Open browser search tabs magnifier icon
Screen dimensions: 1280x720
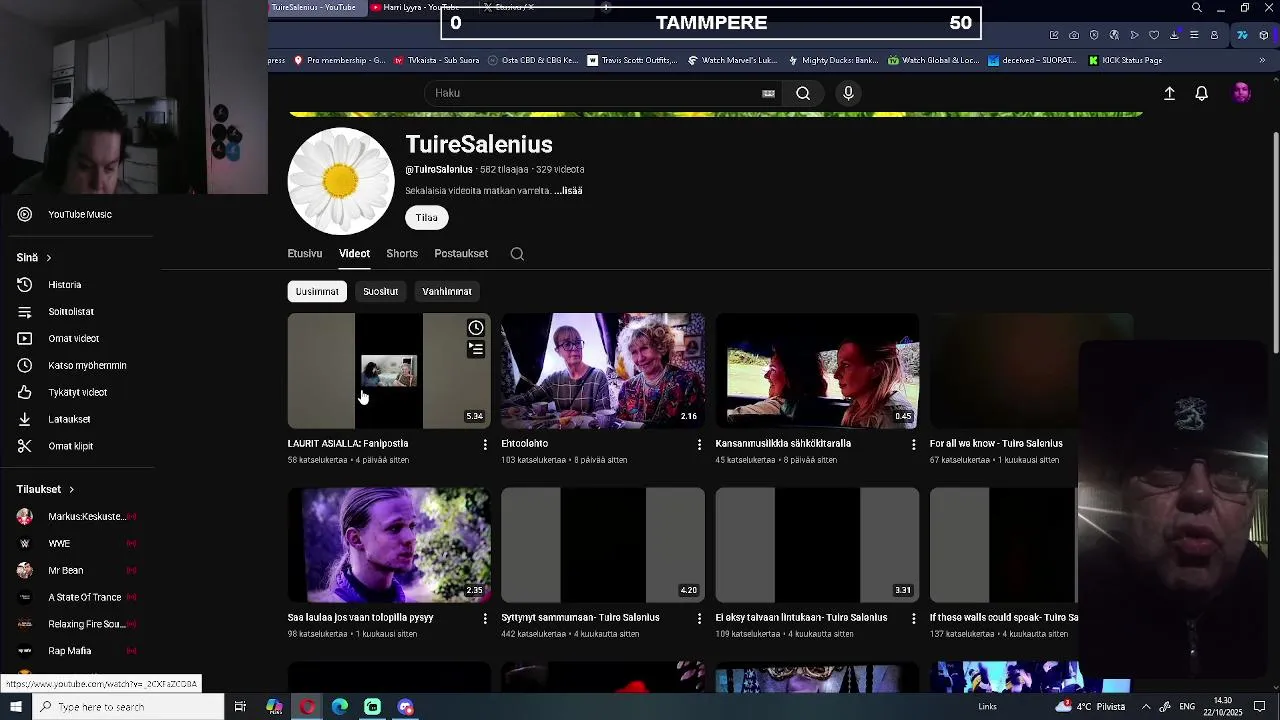pyautogui.click(x=1197, y=8)
